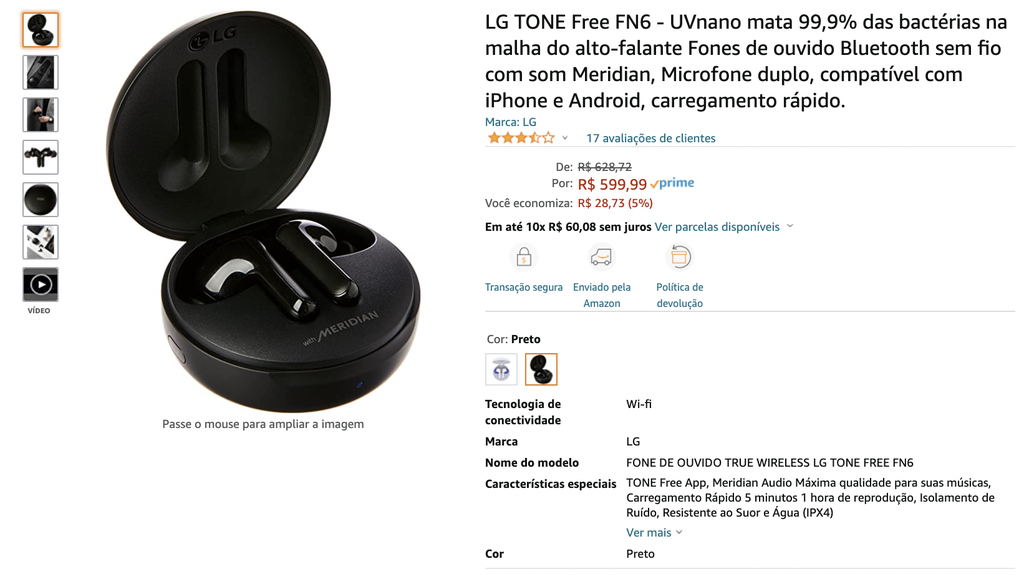
Task: Click the Amazon delivery truck icon
Action: click(601, 257)
